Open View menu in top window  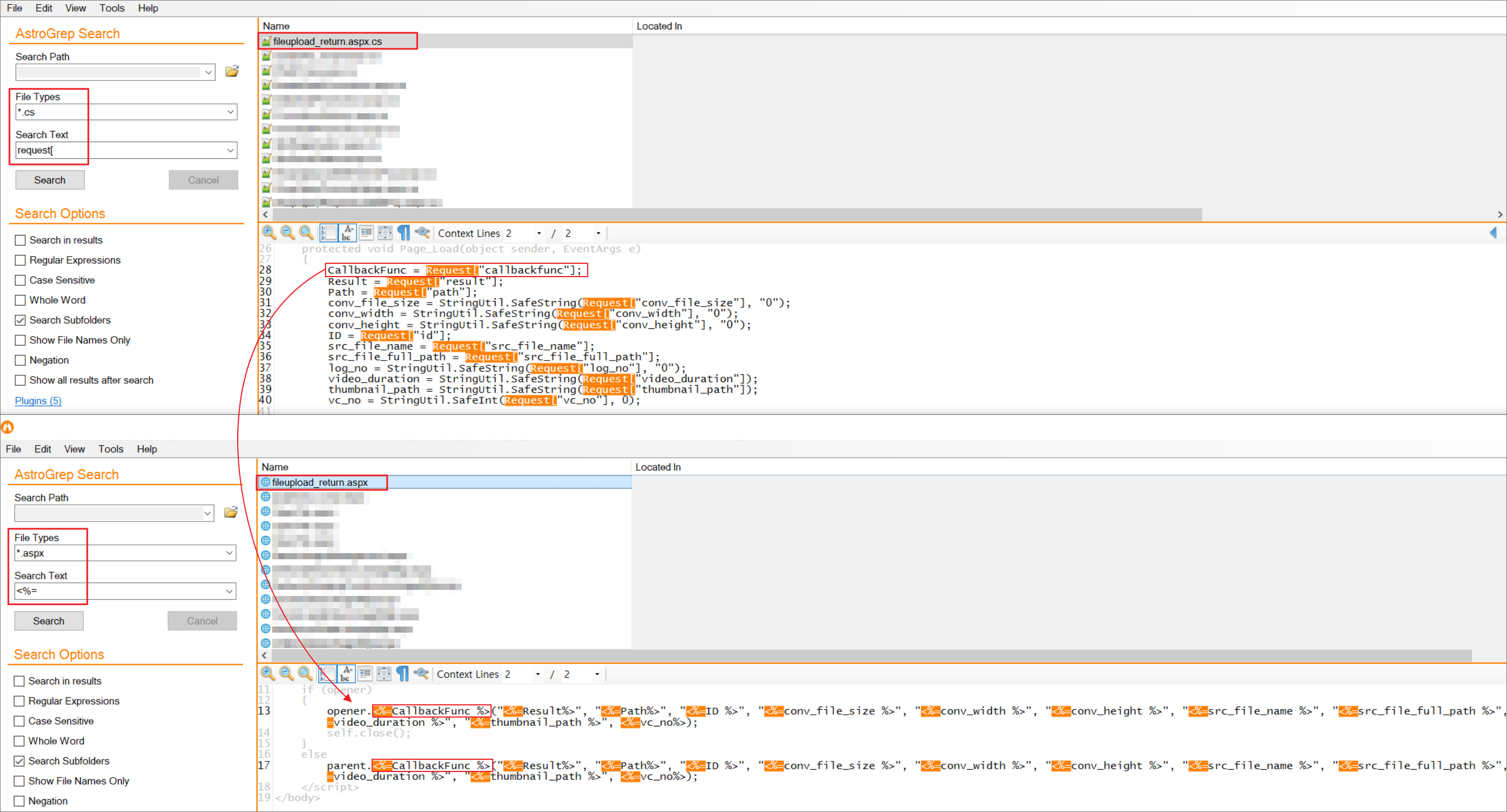click(76, 8)
